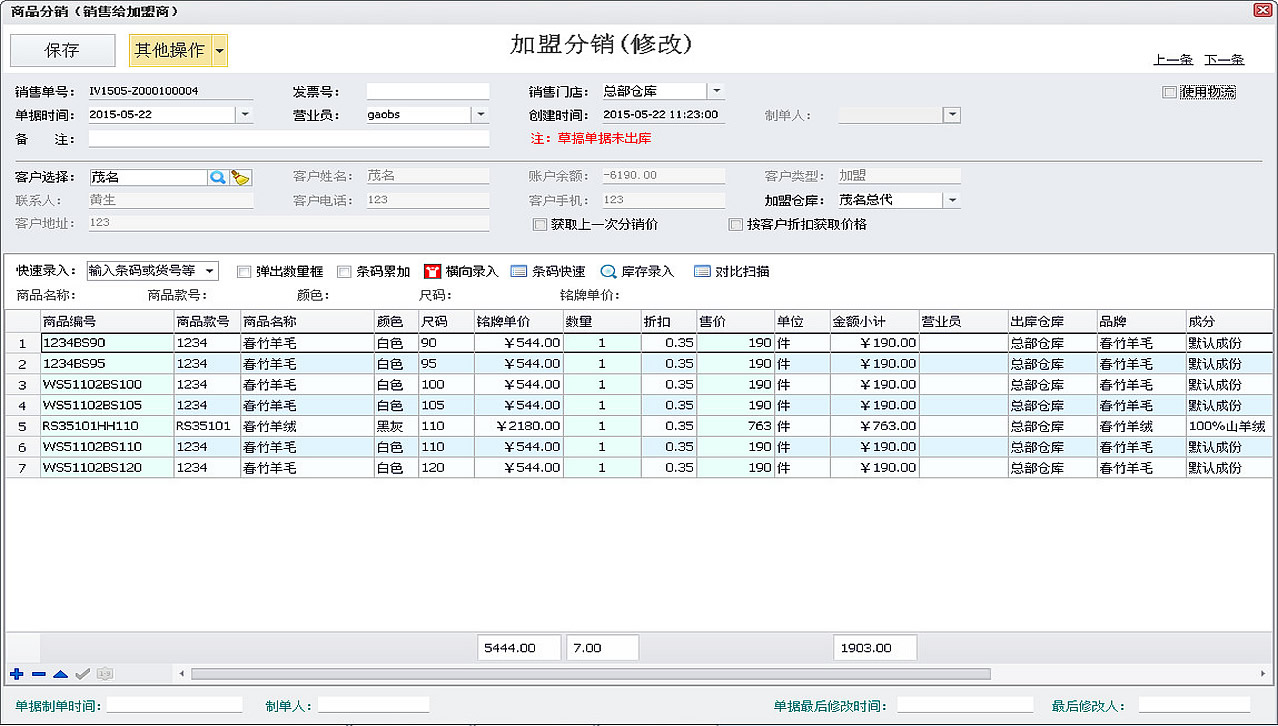Open 库存录入 stock entry

636,271
